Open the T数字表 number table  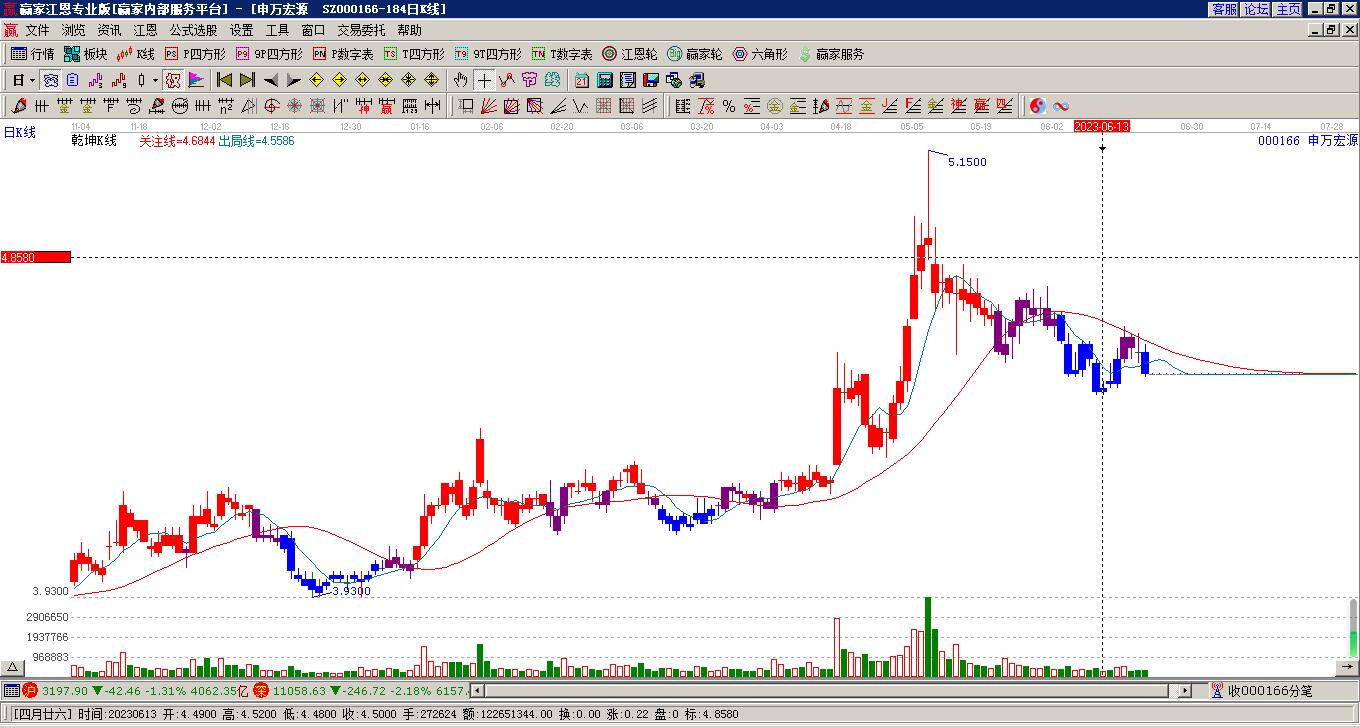562,54
